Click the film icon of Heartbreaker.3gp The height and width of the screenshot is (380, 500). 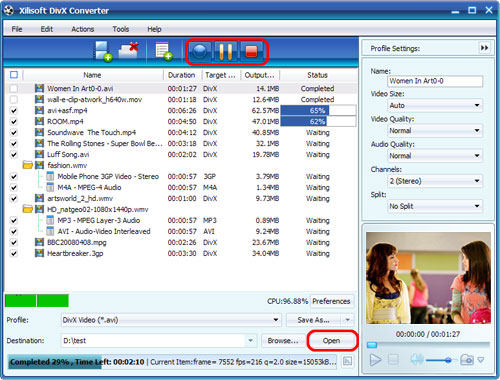pos(39,253)
